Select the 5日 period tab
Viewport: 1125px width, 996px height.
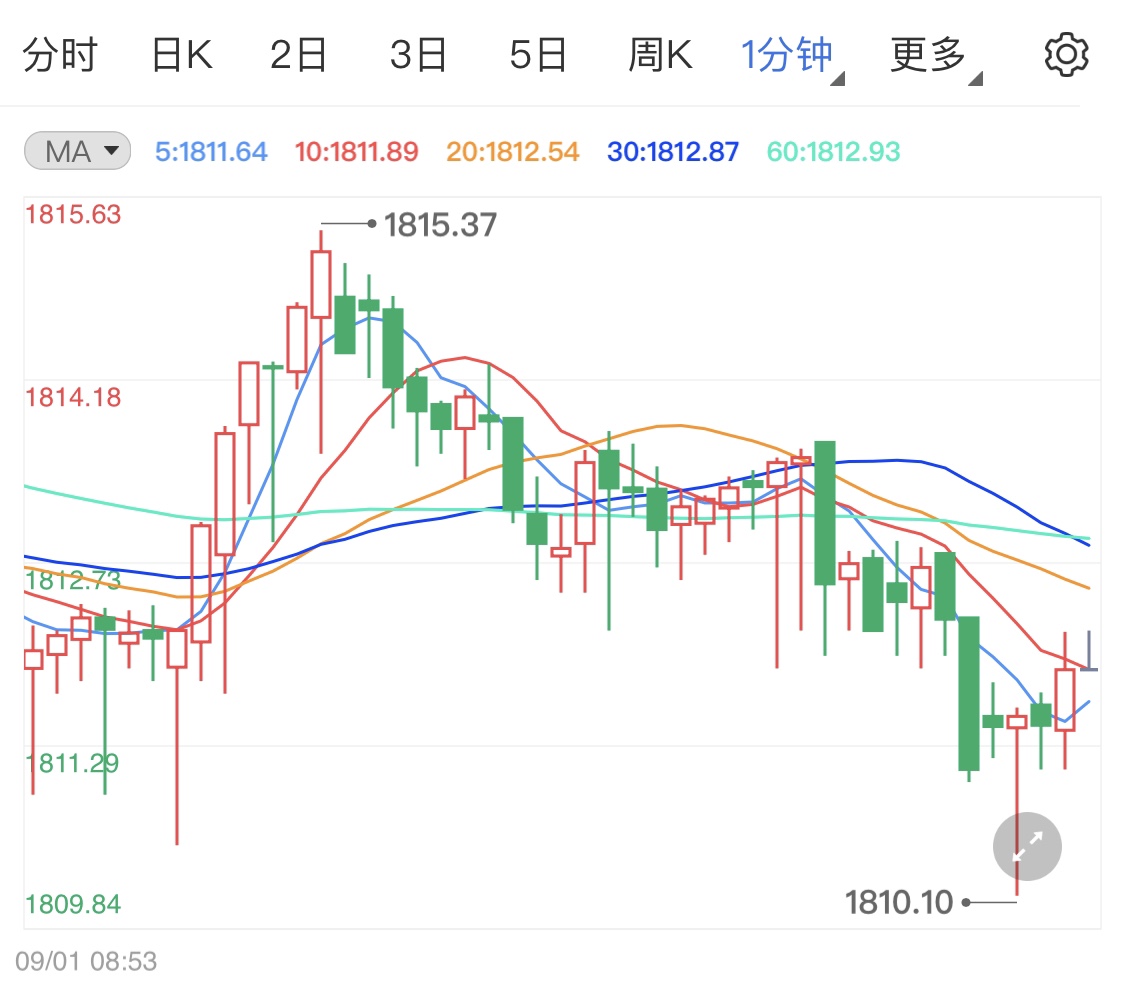tap(538, 55)
